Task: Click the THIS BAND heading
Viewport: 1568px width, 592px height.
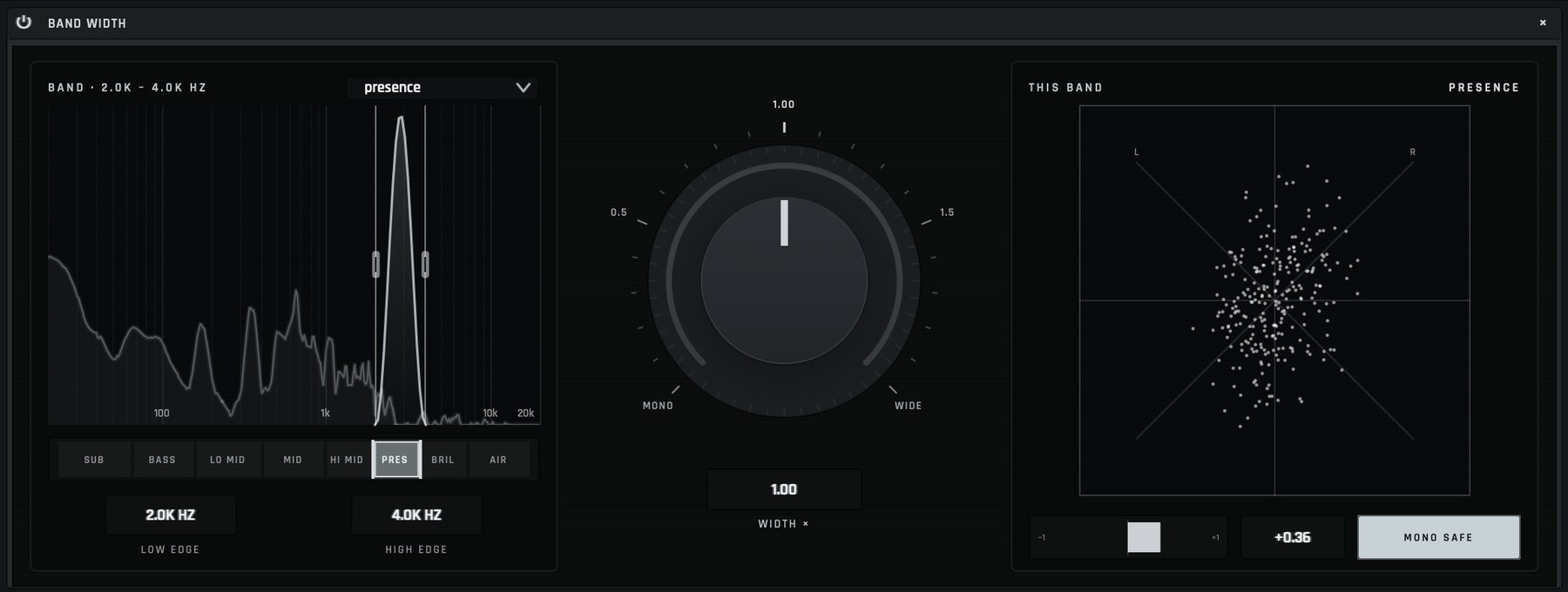Action: click(1065, 88)
